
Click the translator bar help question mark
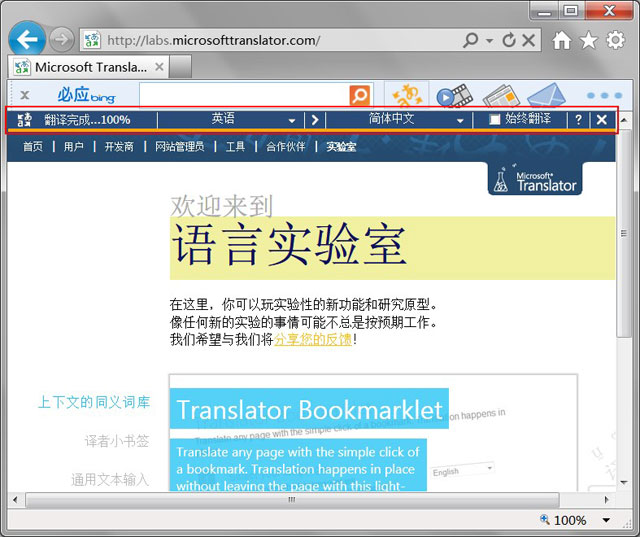[x=578, y=120]
